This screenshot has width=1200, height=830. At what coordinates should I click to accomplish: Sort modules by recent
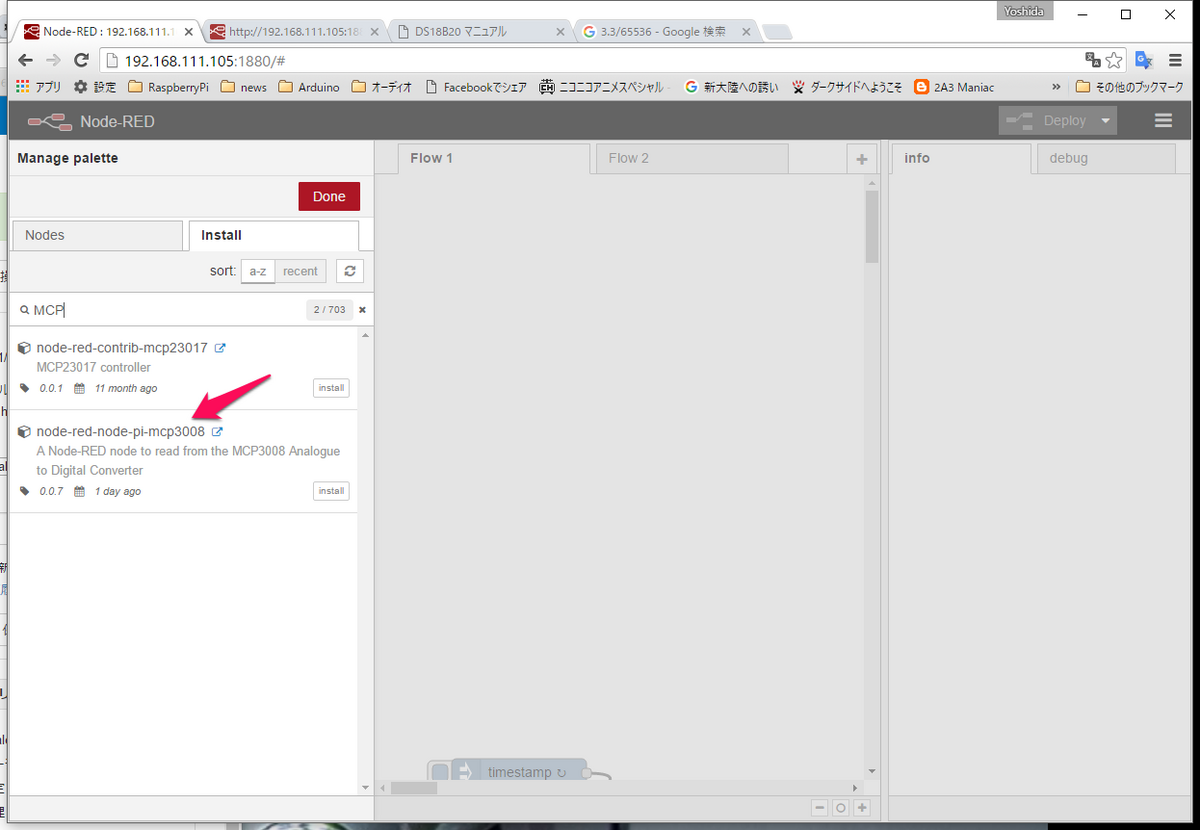pyautogui.click(x=300, y=271)
